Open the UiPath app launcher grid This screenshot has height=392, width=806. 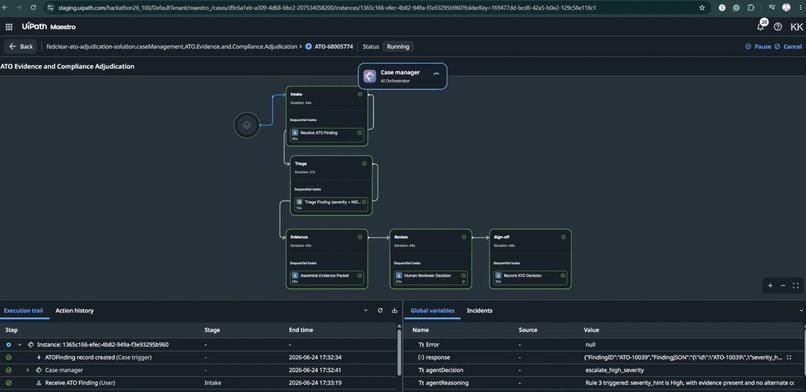[x=9, y=27]
